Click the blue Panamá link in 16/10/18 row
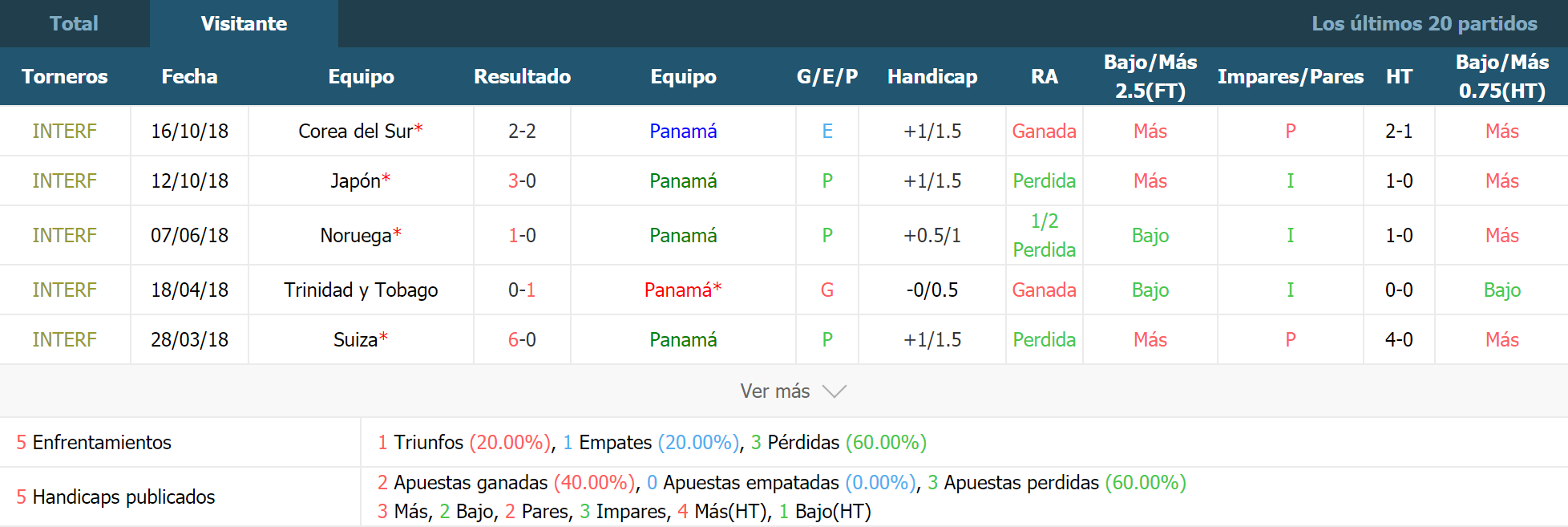The image size is (1568, 527). (x=683, y=131)
